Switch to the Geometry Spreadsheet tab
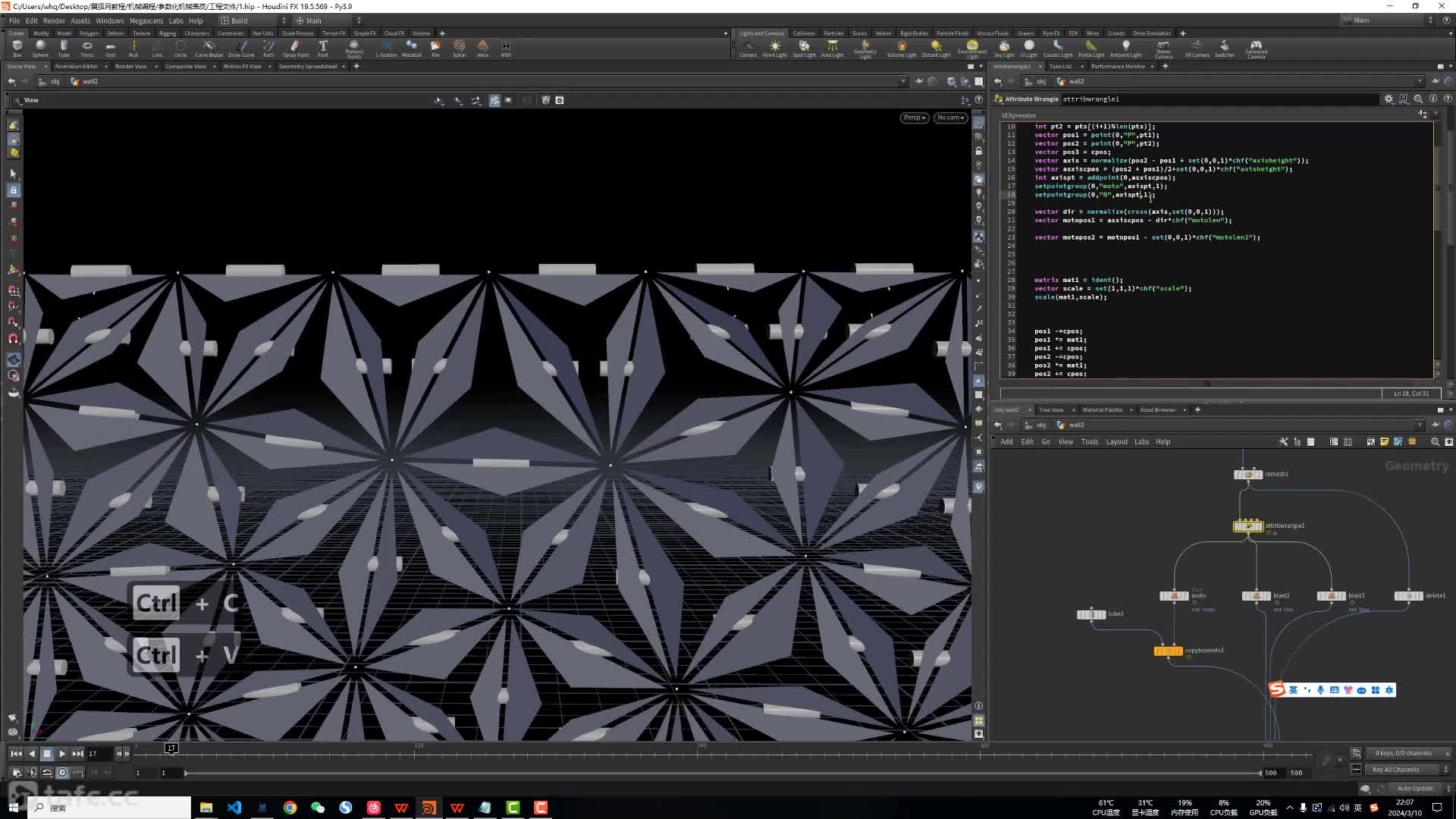This screenshot has height=819, width=1456. [x=308, y=67]
